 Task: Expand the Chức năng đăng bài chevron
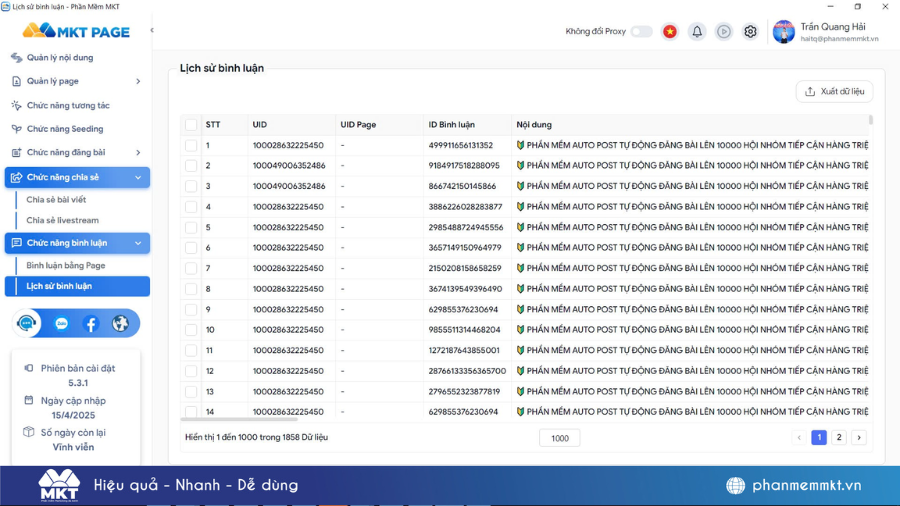(138, 153)
